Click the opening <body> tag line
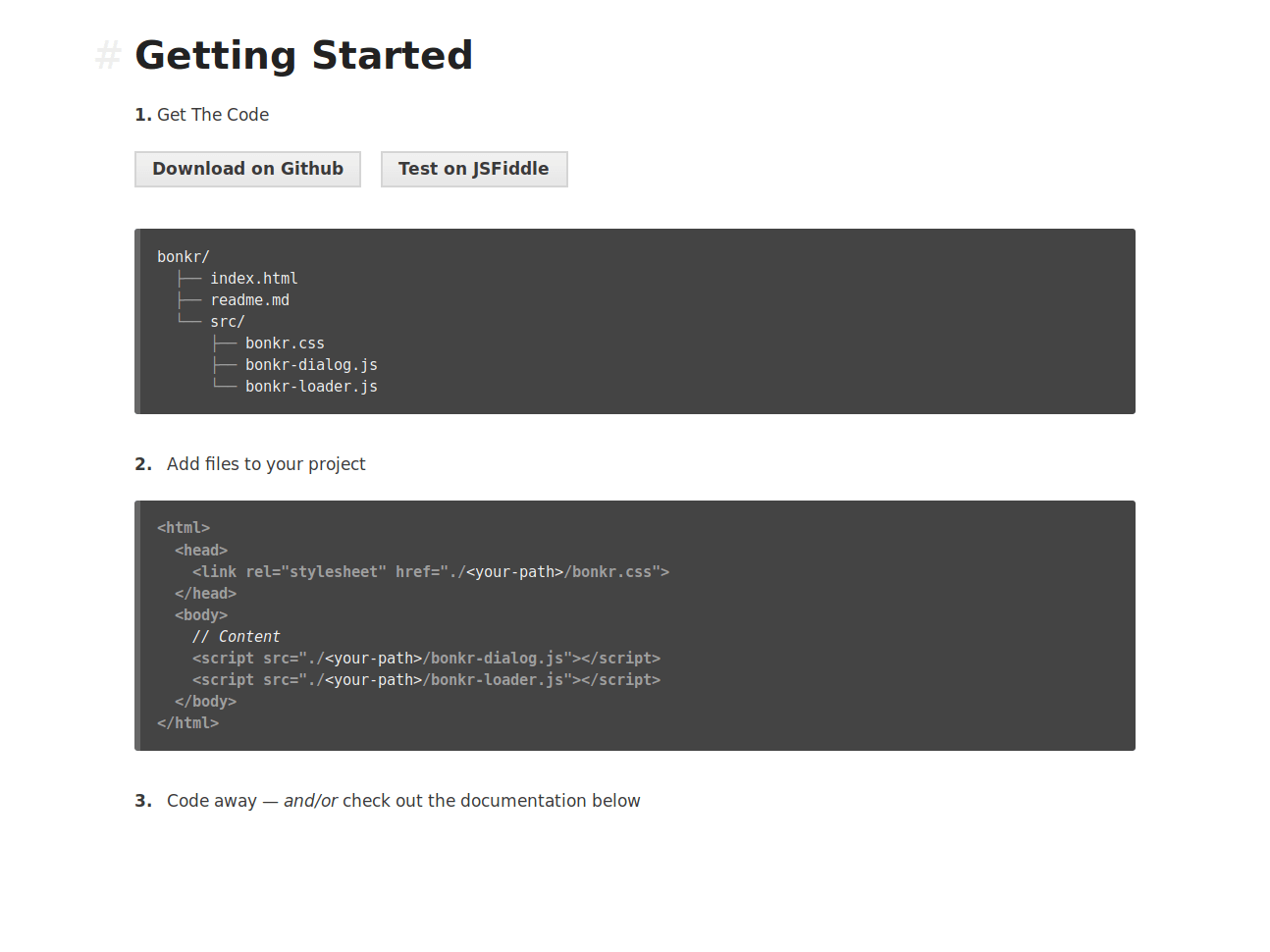 pos(201,615)
